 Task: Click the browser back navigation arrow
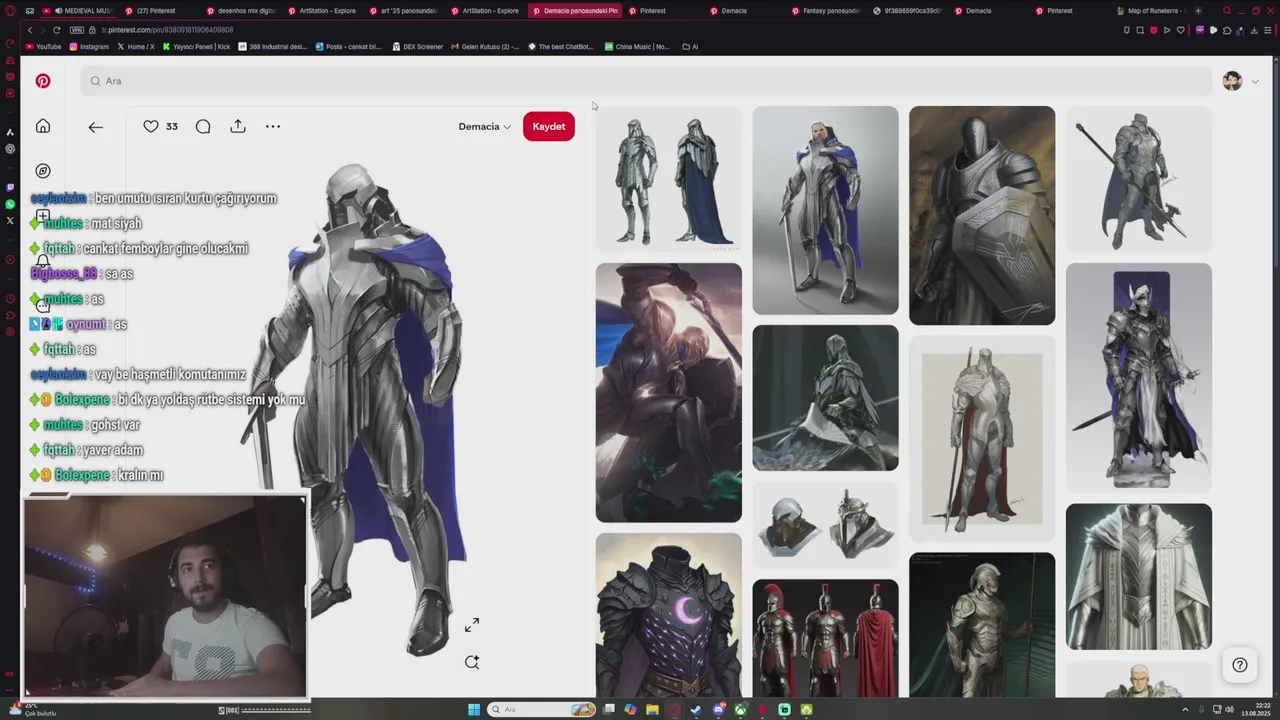[30, 30]
